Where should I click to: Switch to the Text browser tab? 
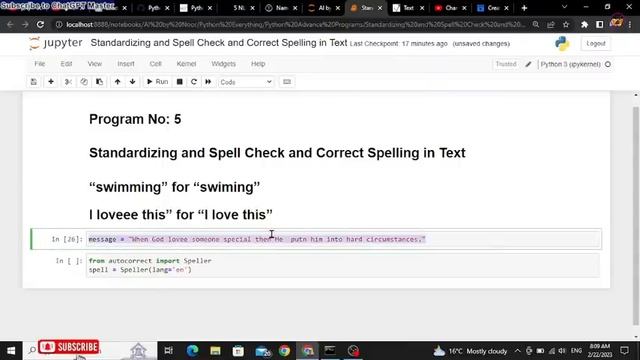coord(408,8)
